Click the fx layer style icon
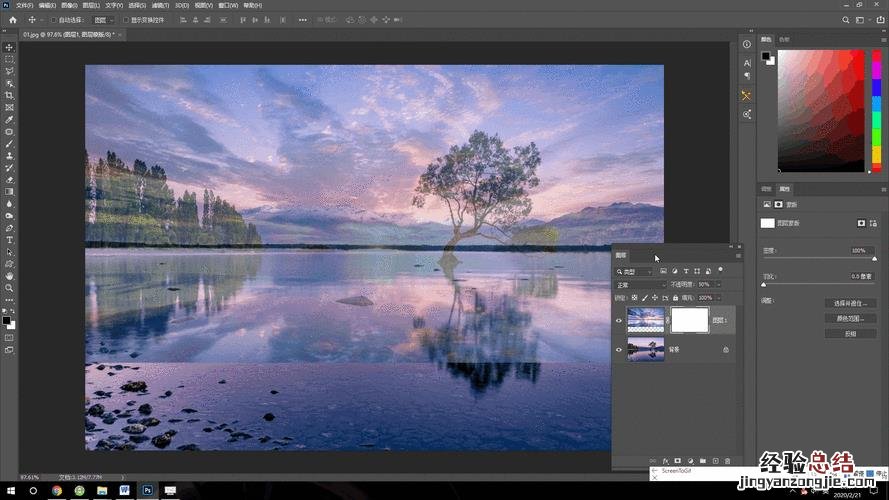 click(665, 461)
